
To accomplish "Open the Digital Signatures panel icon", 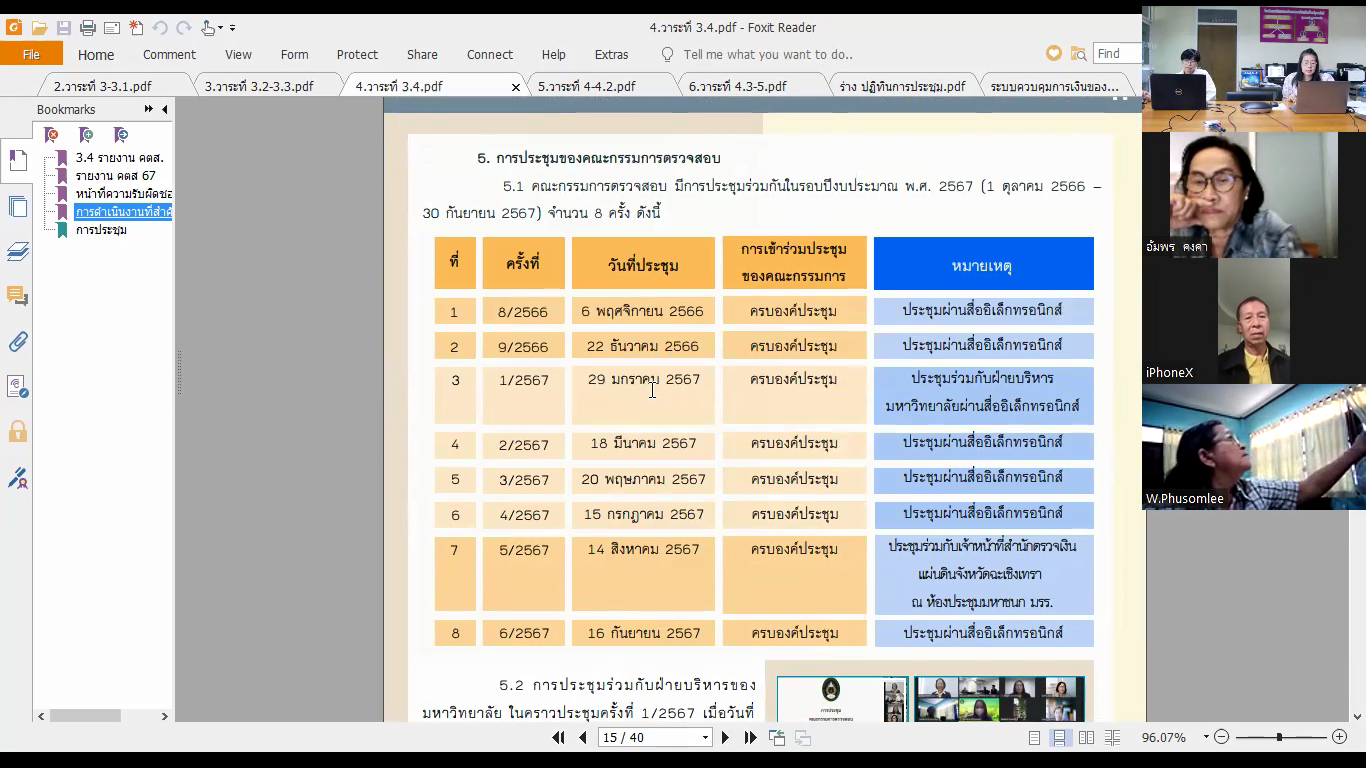I will pos(17,387).
